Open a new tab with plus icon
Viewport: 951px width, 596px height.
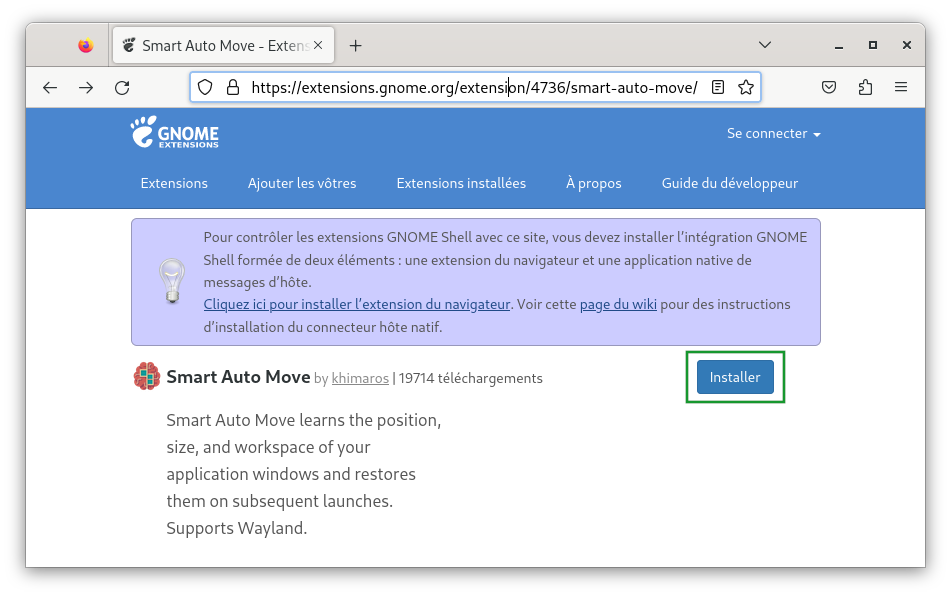356,46
